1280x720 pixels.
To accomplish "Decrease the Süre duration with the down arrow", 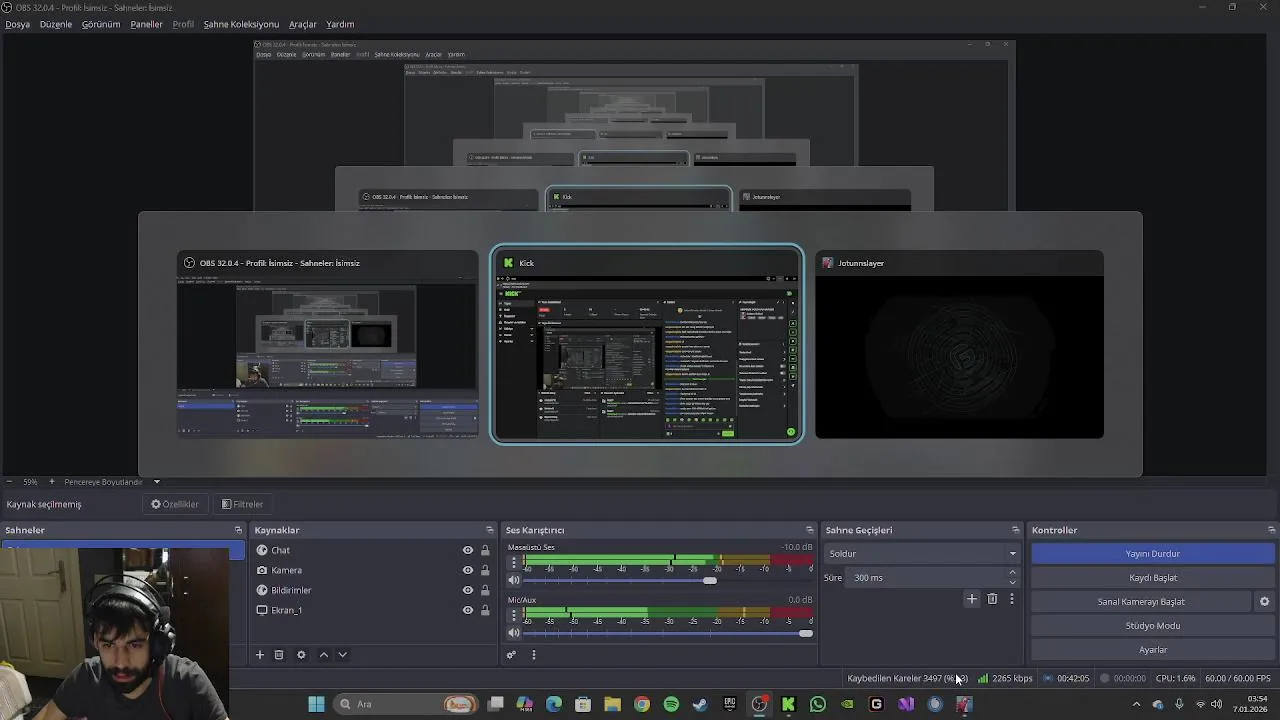I will coord(1012,582).
